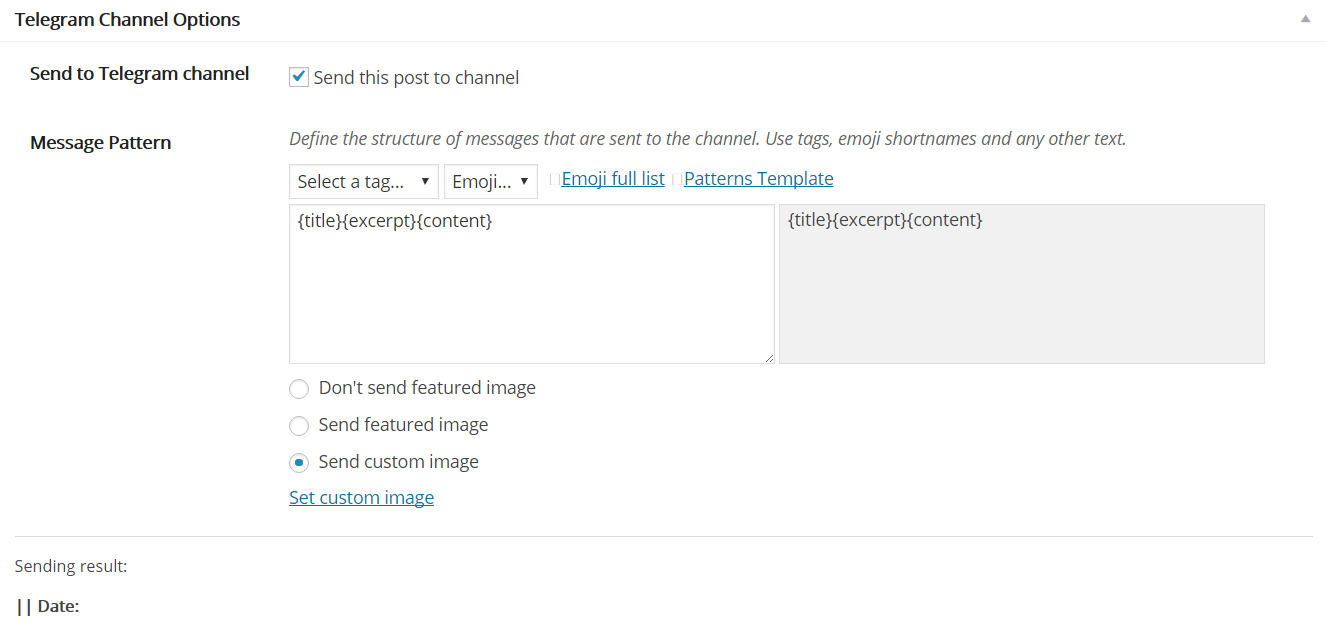Select the Send custom image radio button

(298, 463)
